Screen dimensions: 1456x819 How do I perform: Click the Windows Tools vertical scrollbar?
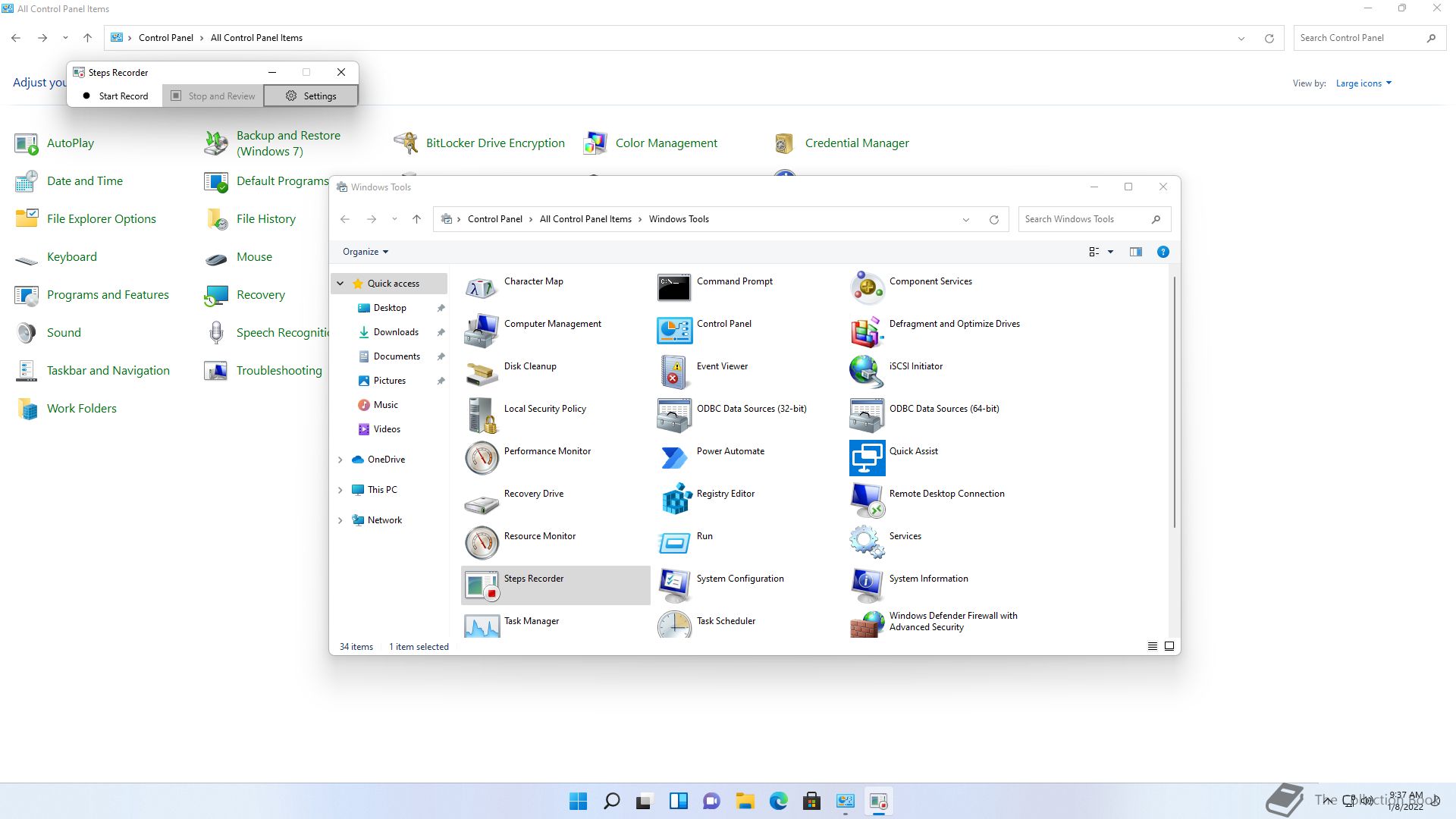[x=1174, y=402]
